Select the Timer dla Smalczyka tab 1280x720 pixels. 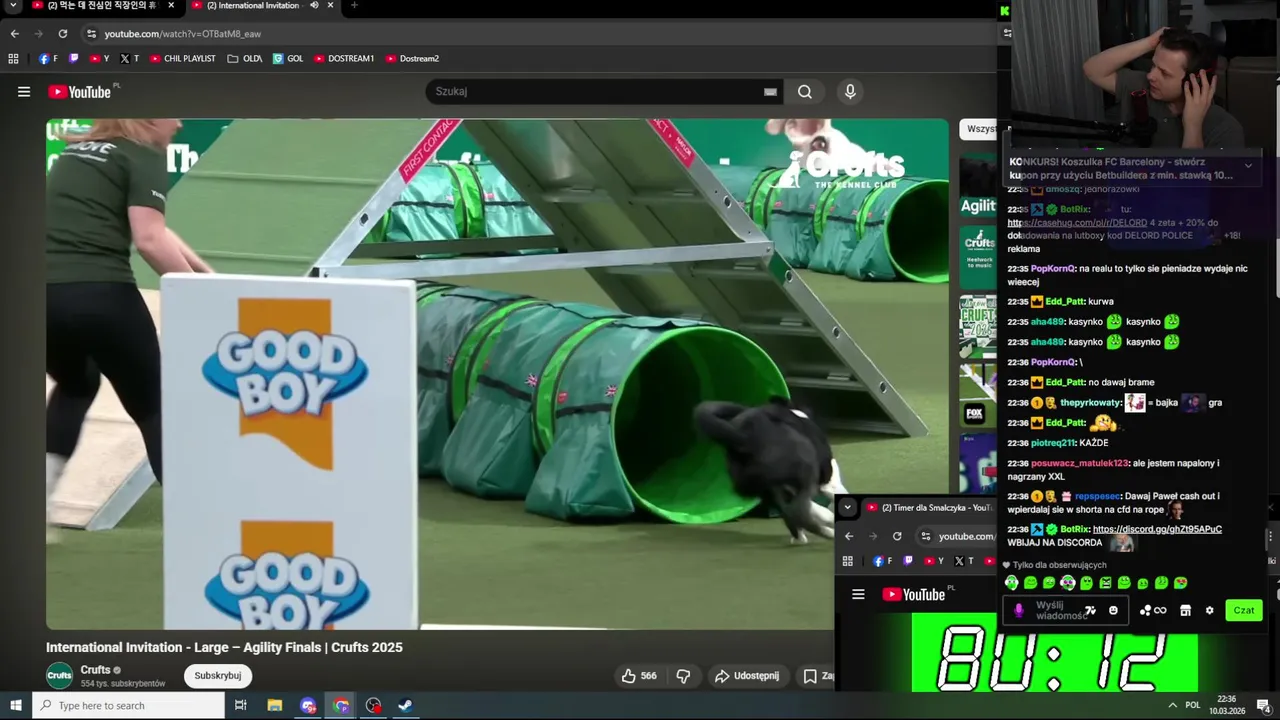click(928, 507)
